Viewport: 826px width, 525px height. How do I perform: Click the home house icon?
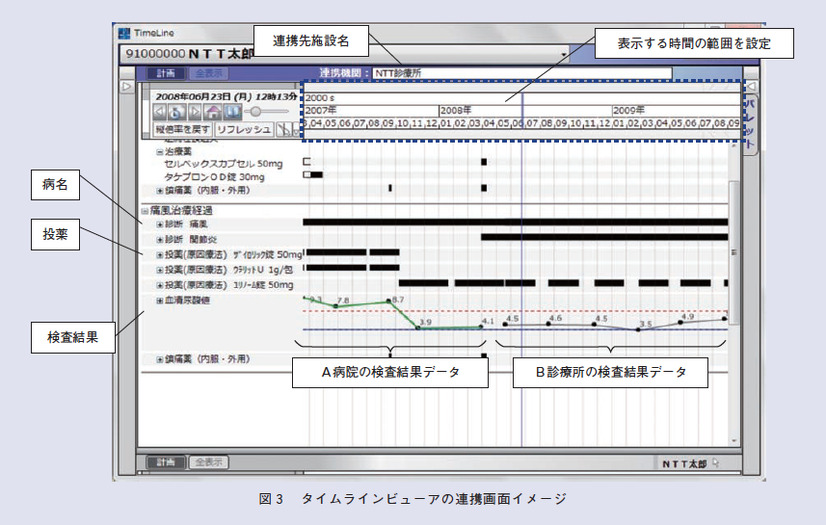212,112
